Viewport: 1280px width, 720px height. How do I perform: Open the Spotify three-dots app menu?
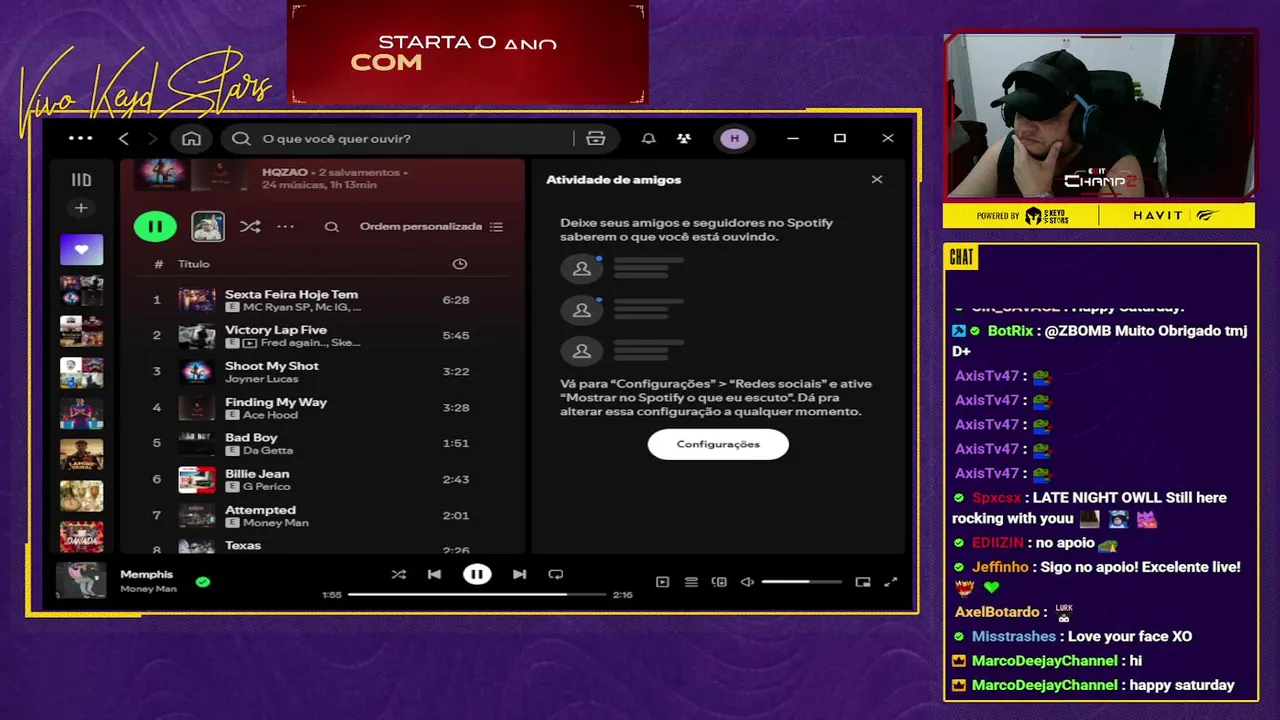80,138
